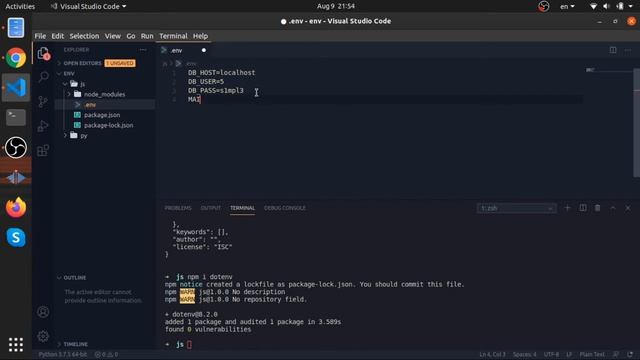
Task: Click Plain Text language mode status
Action: pos(592,354)
